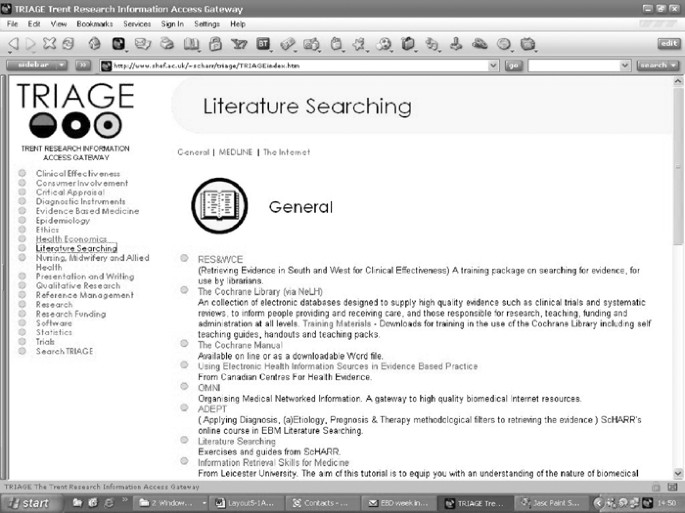Image resolution: width=685 pixels, height=513 pixels.
Task: Click the double-chevron button beside sidebar
Action: point(83,65)
